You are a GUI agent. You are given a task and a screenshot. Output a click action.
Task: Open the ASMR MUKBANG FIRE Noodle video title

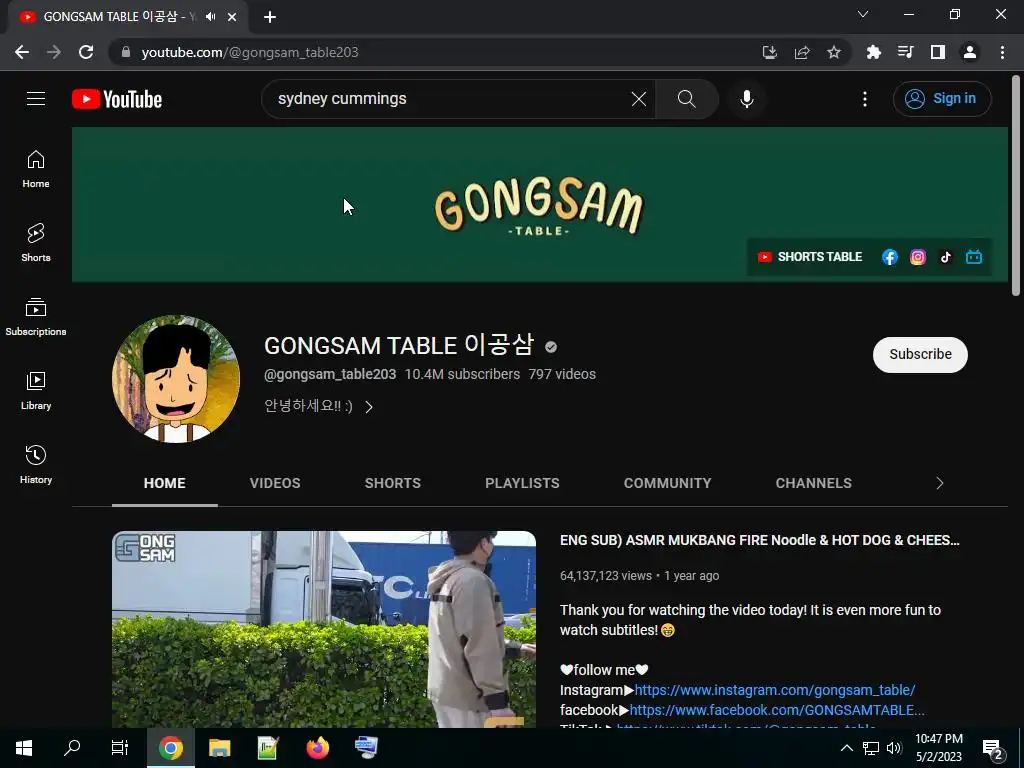pos(760,540)
